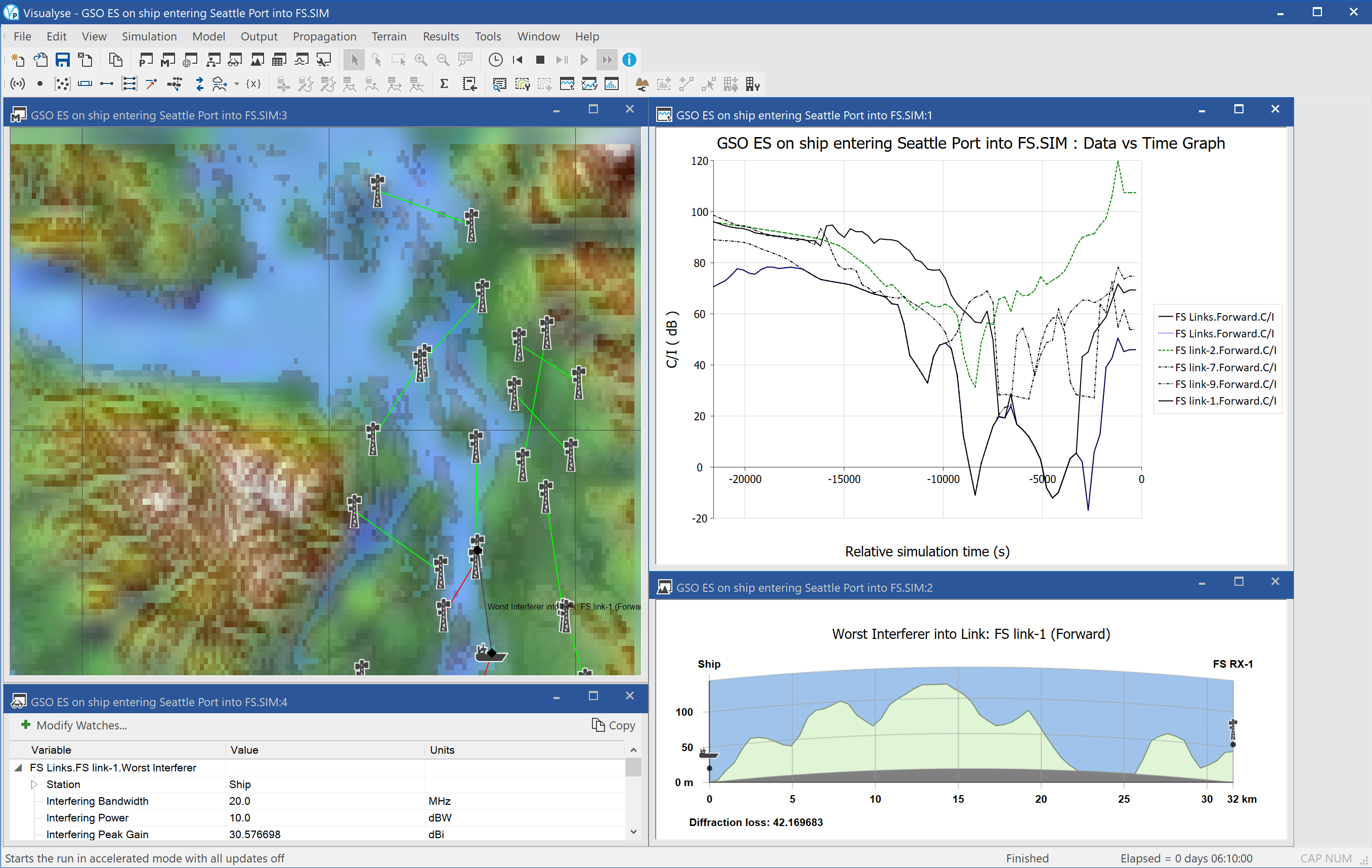Open the Mercator view icon
The height and width of the screenshot is (868, 1372).
click(x=168, y=60)
